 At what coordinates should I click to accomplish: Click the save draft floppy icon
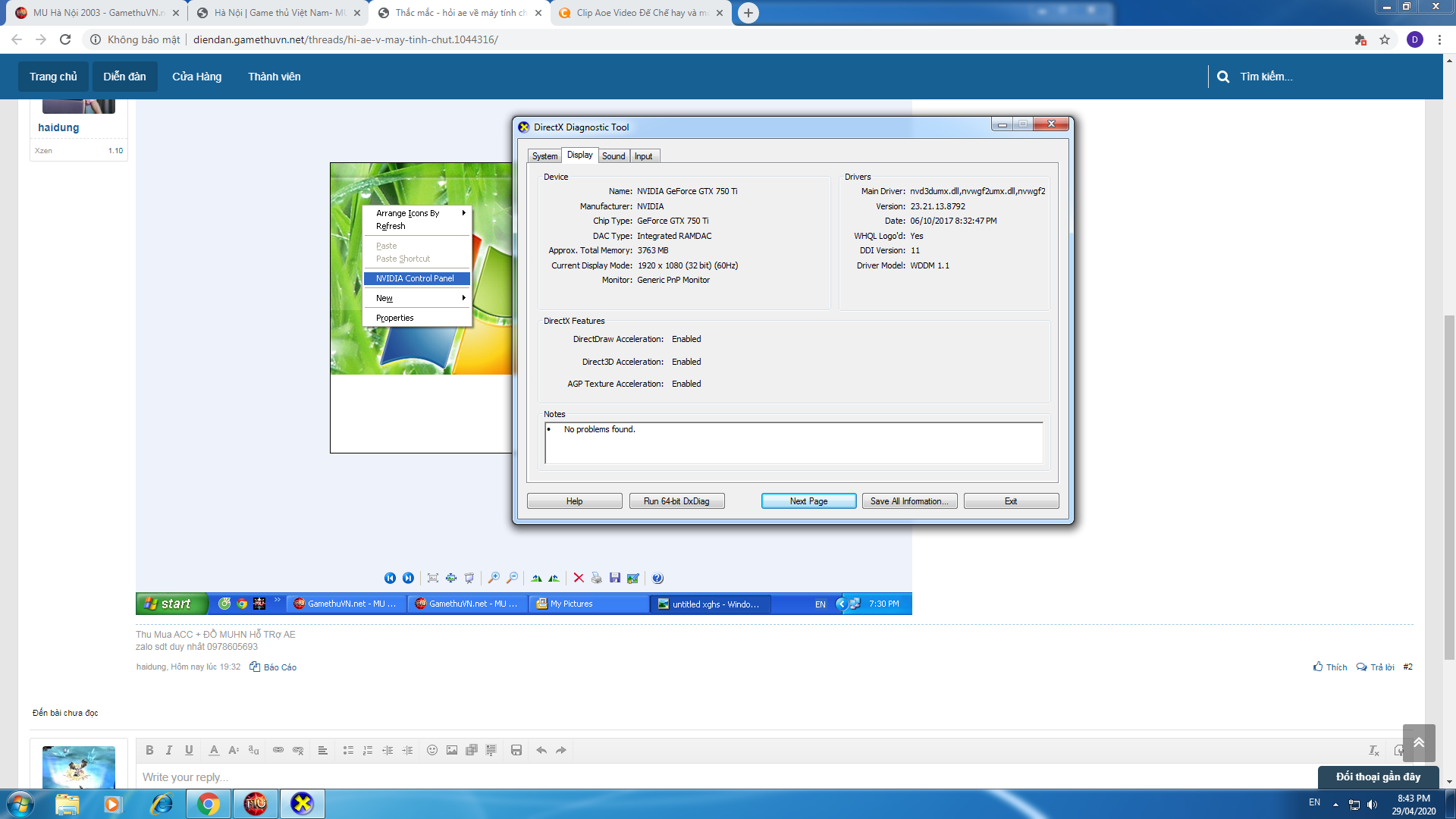coord(516,750)
